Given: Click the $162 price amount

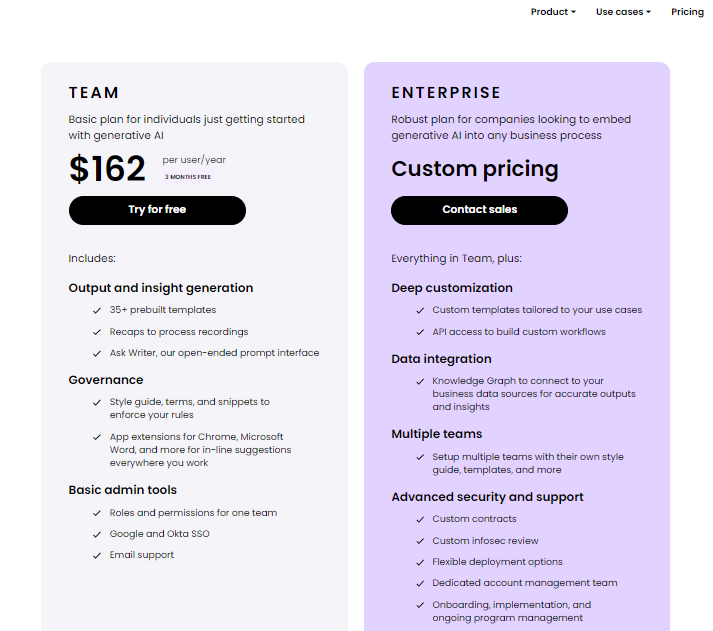Looking at the screenshot, I should click(x=108, y=169).
